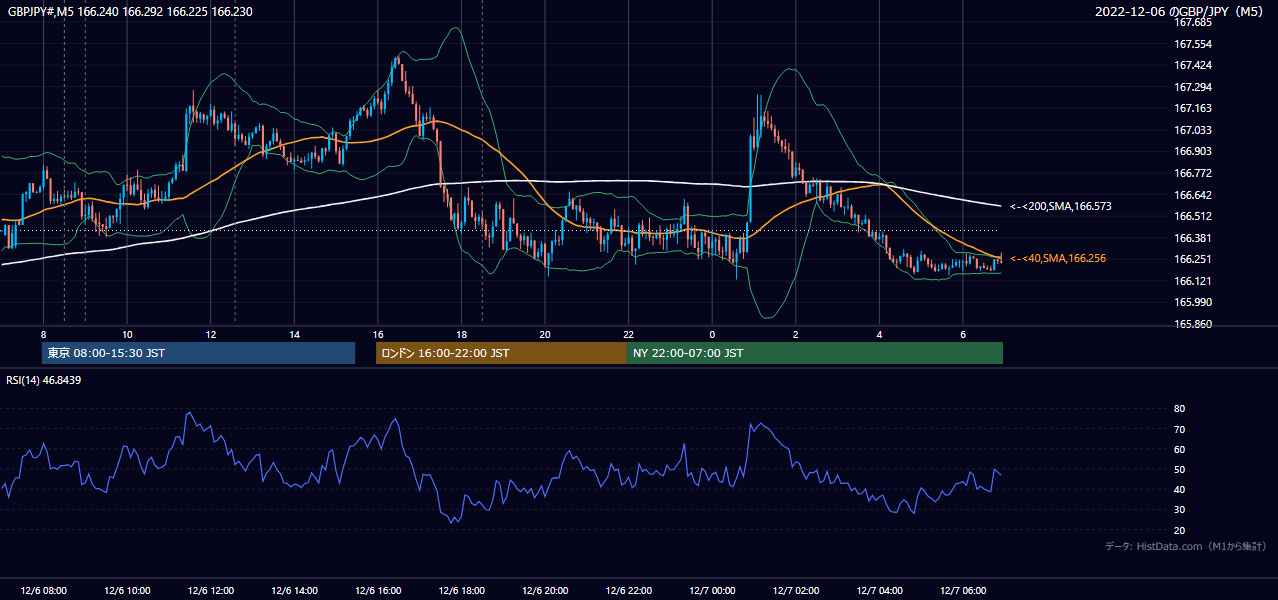
Task: Click the 12/7 06:00 bottom time label
Action: click(963, 590)
